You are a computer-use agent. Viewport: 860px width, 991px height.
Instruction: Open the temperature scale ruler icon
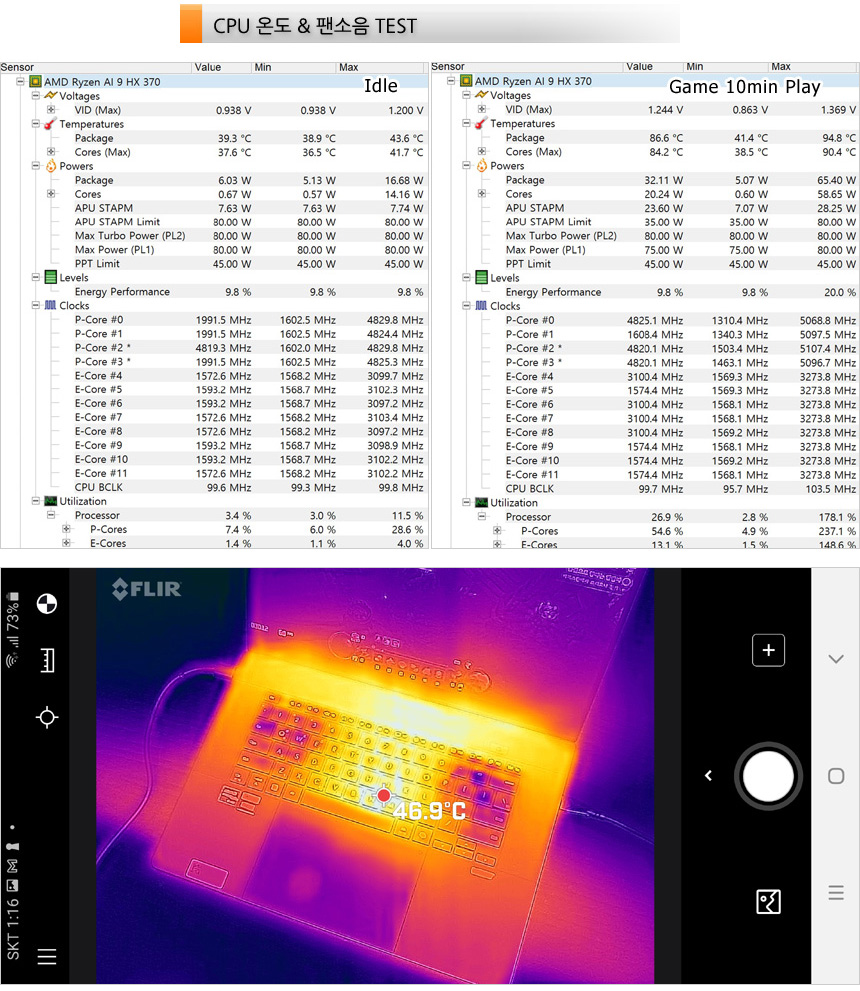[46, 660]
